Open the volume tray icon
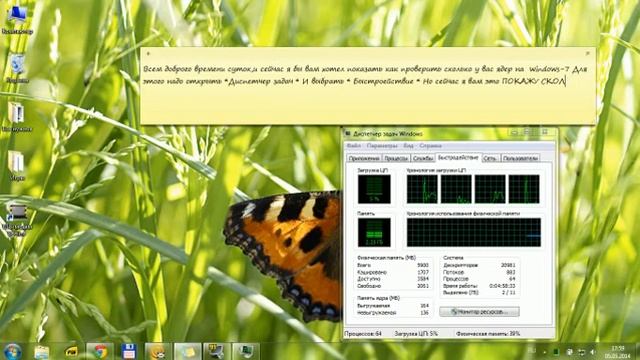Viewport: 640px width, 360px height. (593, 351)
